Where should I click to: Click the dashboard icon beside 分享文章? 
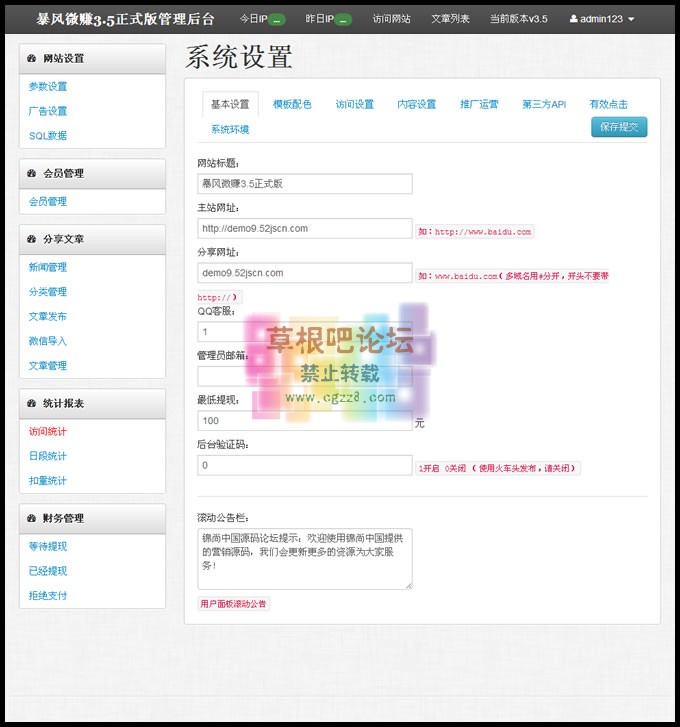[34, 240]
